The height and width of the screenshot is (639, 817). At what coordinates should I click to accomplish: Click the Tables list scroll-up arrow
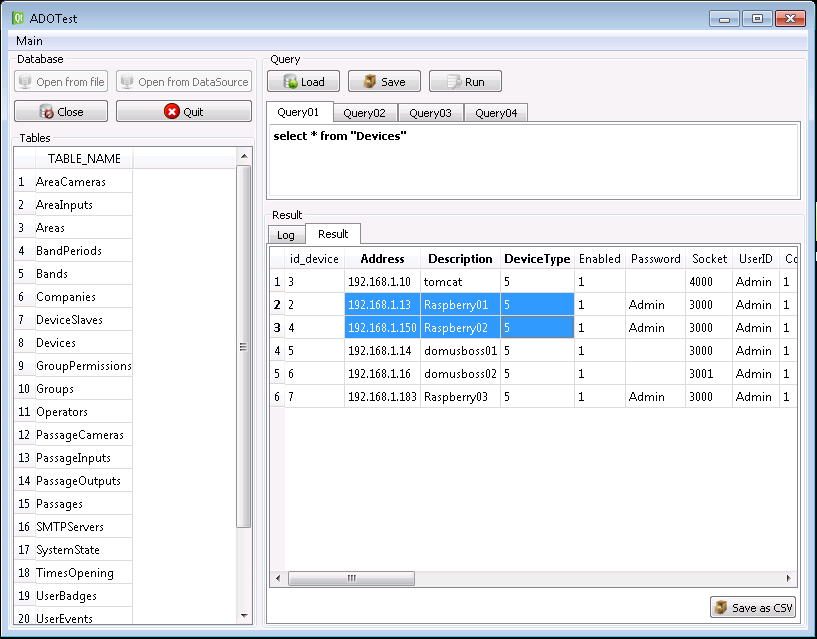click(x=244, y=156)
